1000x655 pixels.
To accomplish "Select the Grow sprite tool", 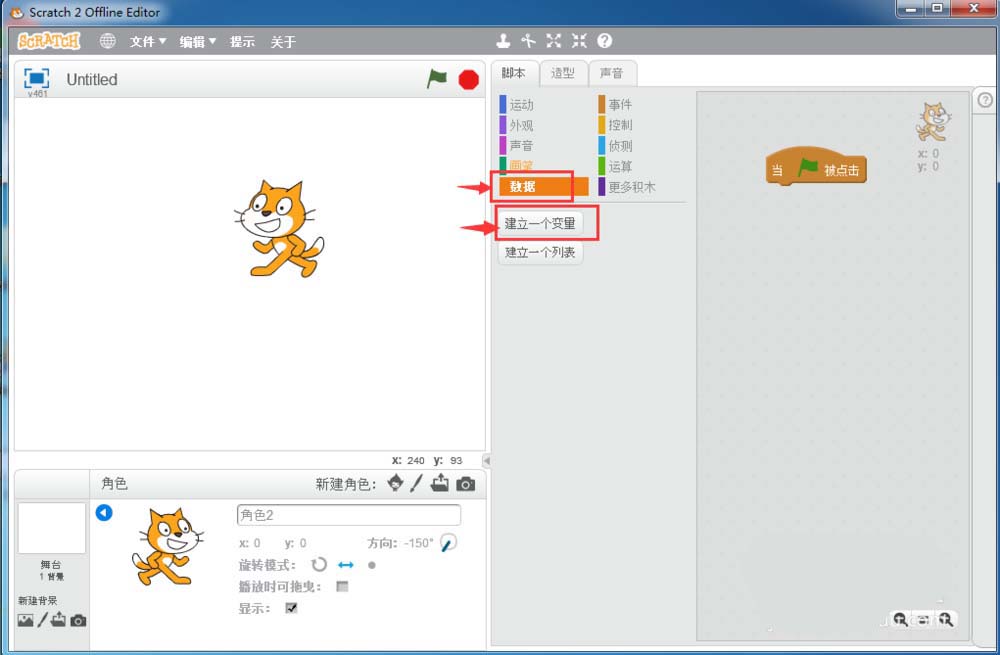I will point(554,41).
